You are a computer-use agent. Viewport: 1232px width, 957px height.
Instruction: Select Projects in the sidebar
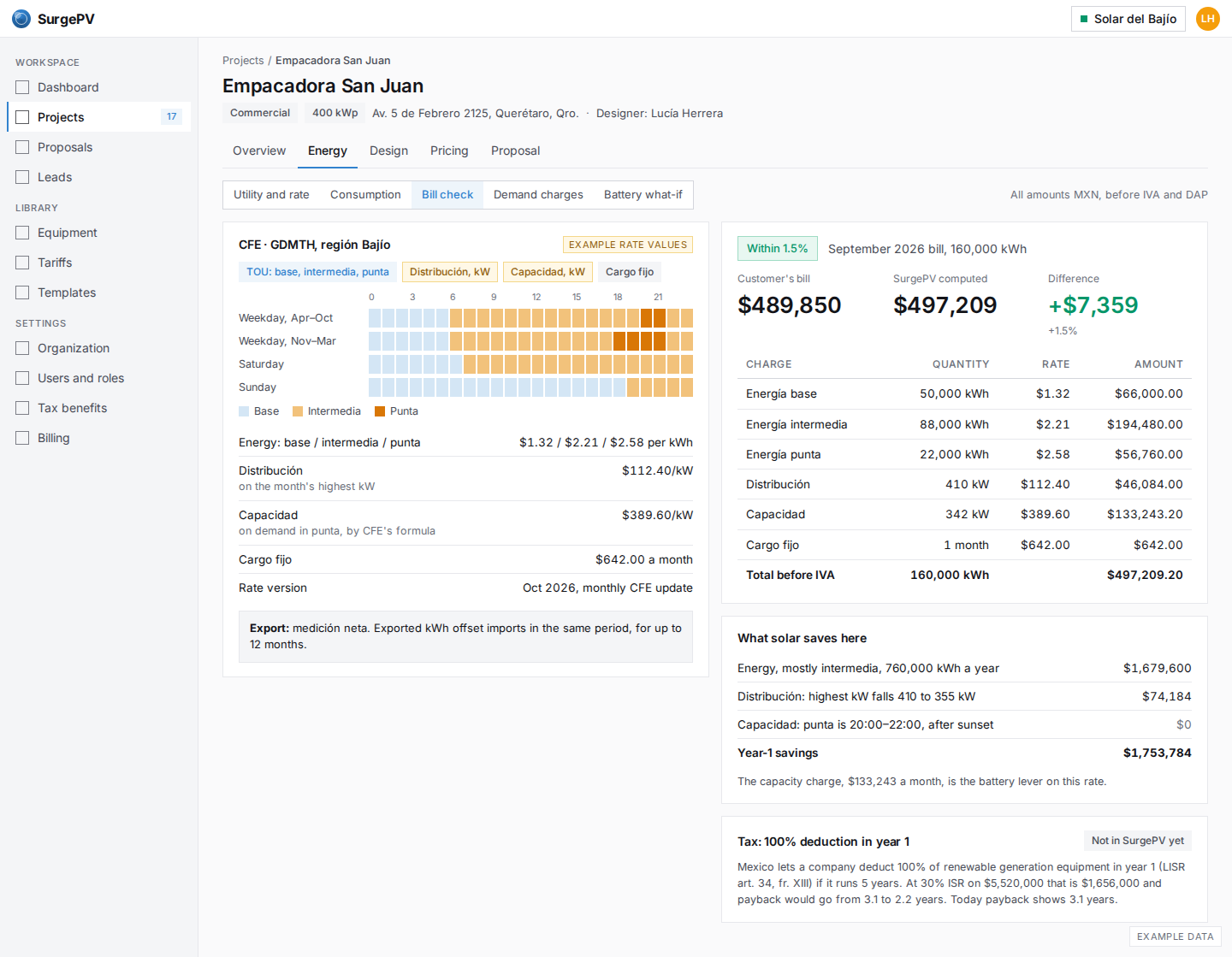pos(98,117)
